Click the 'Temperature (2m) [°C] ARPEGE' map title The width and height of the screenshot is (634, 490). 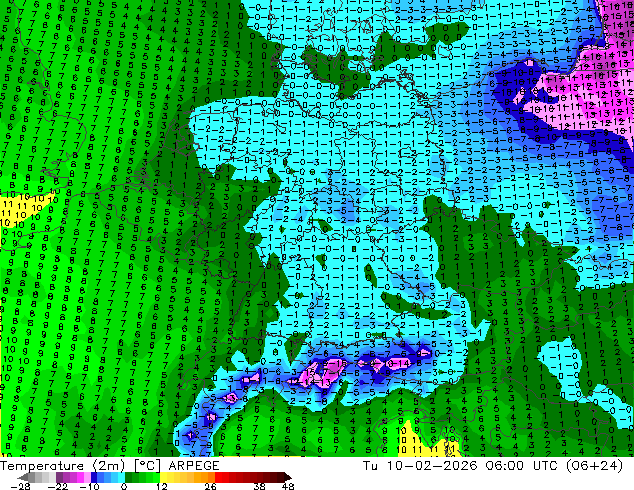point(110,466)
